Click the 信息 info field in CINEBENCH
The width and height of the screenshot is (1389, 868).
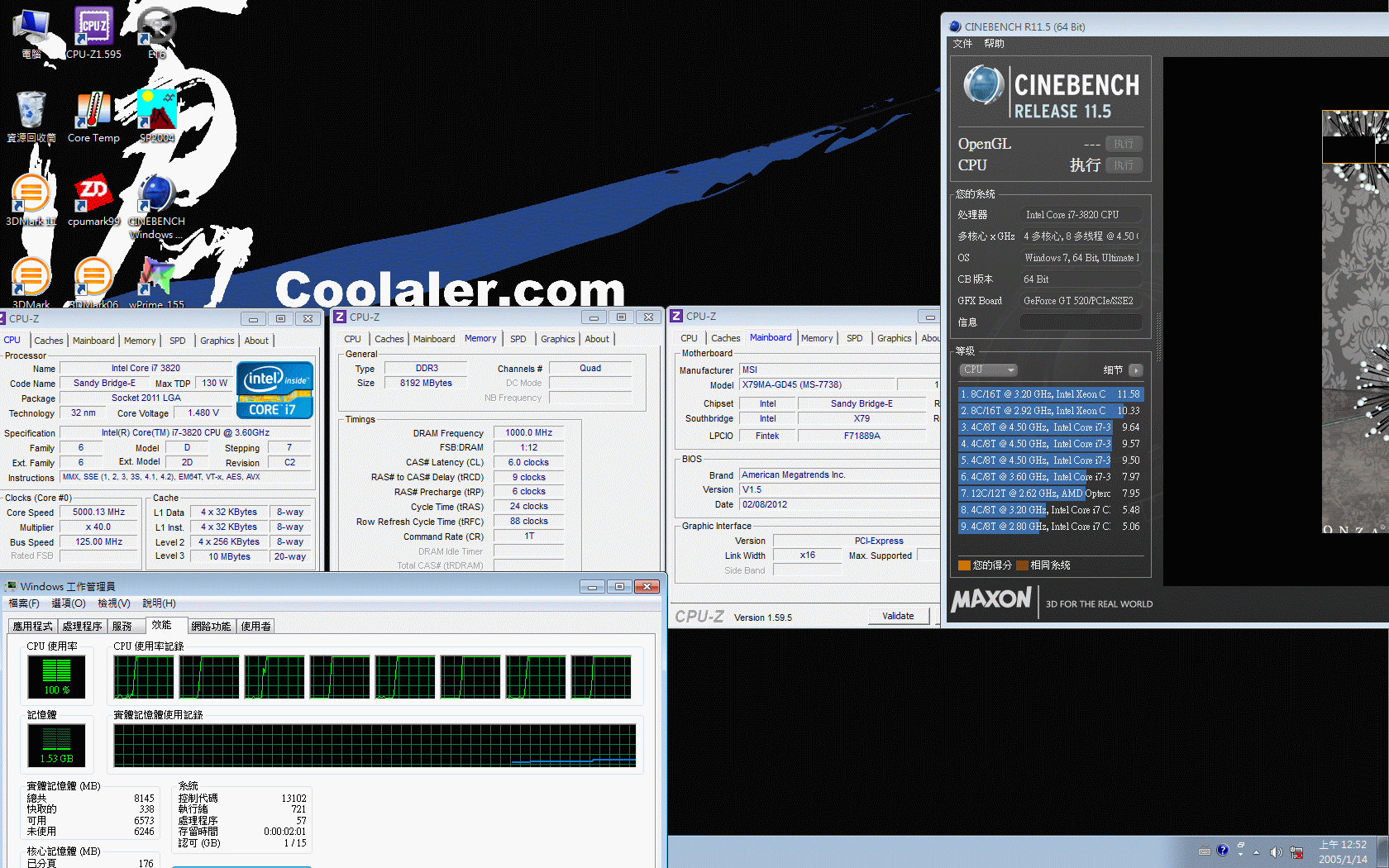click(1081, 322)
